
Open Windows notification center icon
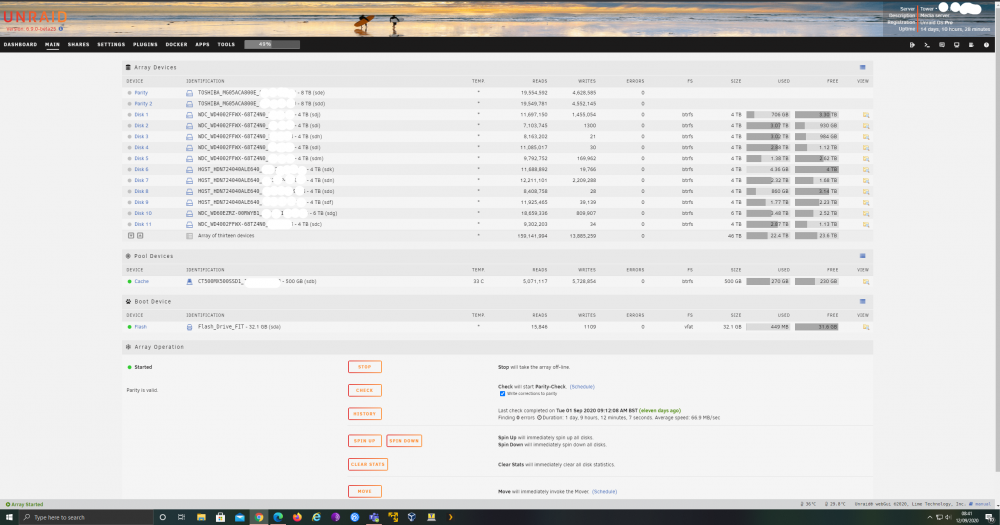point(990,517)
